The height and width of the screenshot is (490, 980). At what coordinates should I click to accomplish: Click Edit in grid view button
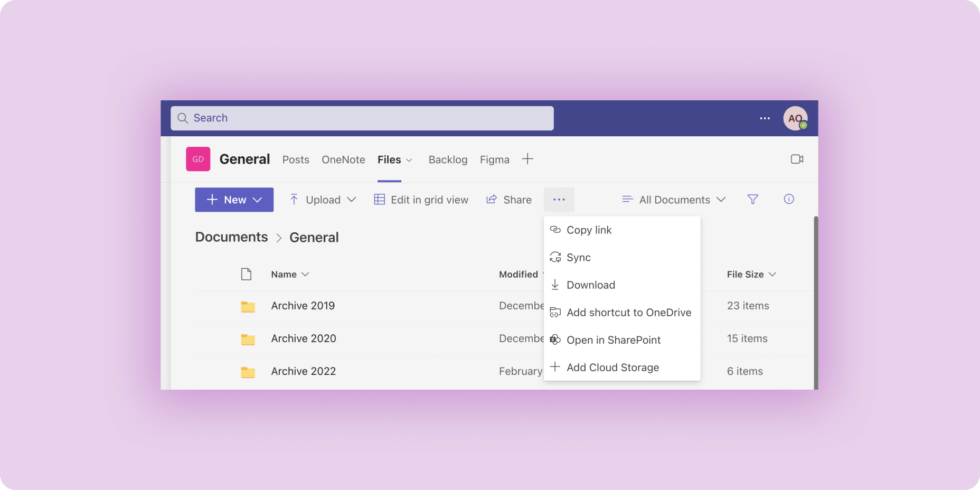click(421, 200)
